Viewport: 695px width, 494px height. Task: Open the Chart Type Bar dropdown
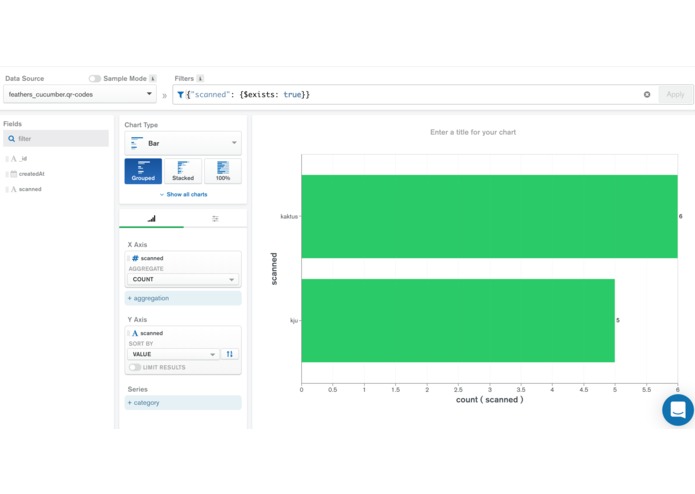[183, 143]
